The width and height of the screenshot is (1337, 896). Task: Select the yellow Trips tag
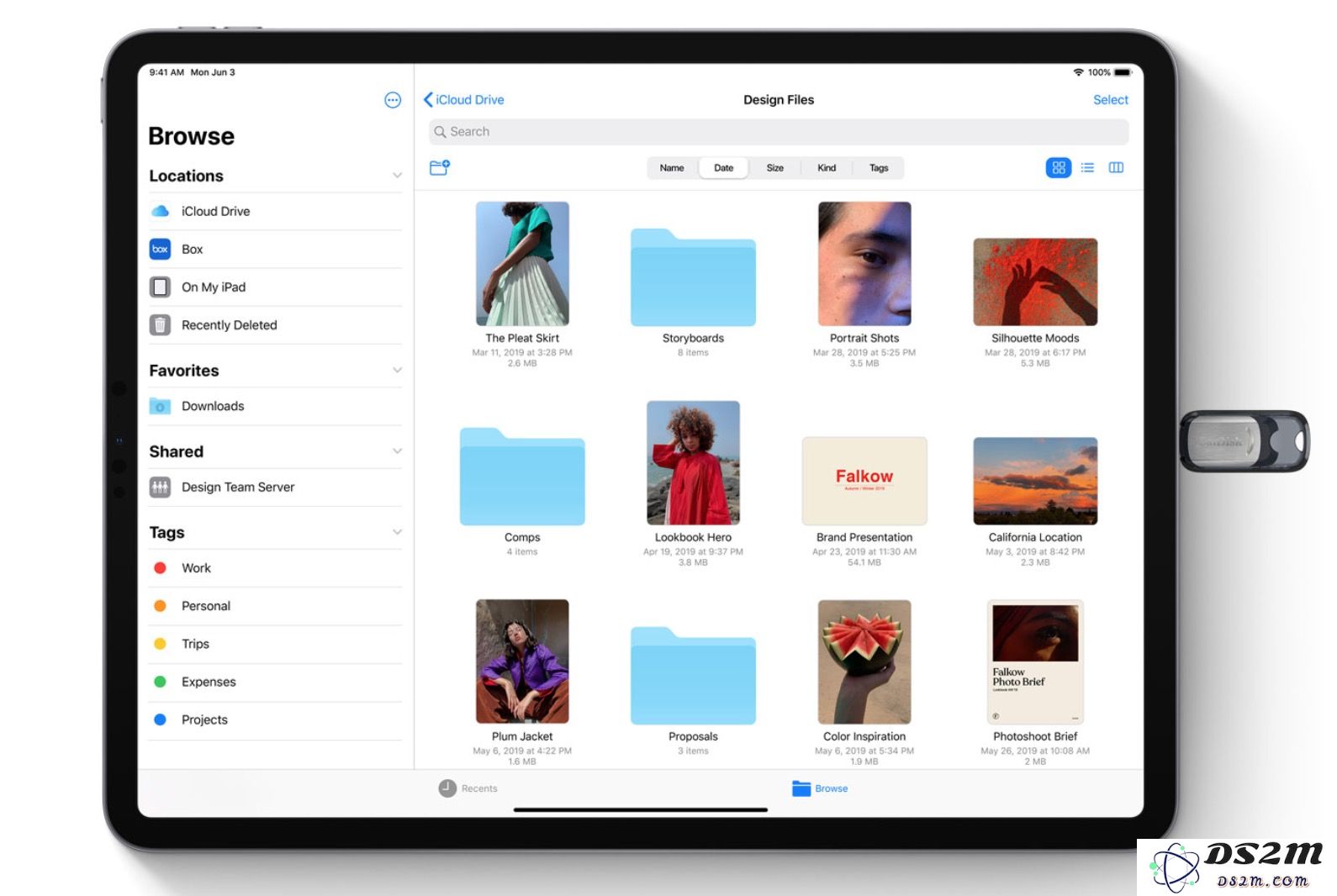[x=275, y=644]
